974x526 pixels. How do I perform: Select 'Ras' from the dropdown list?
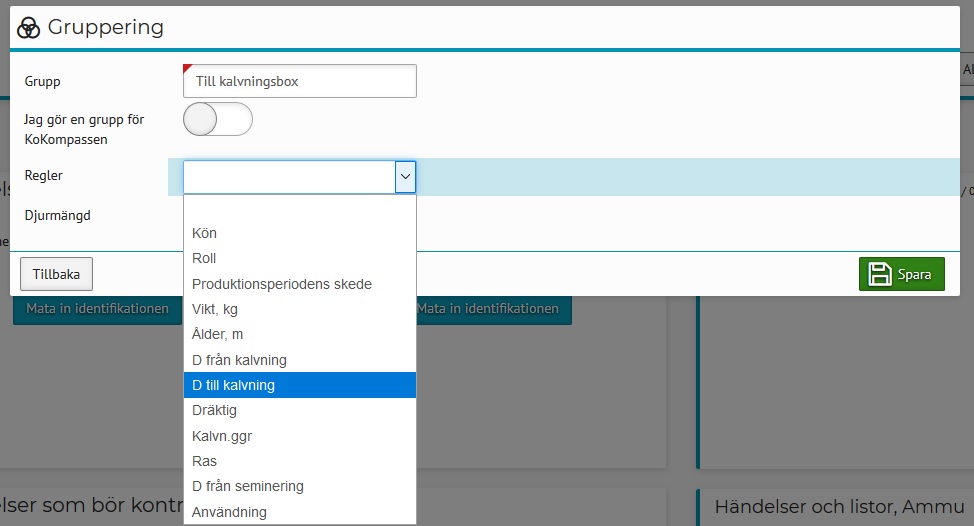coord(204,461)
